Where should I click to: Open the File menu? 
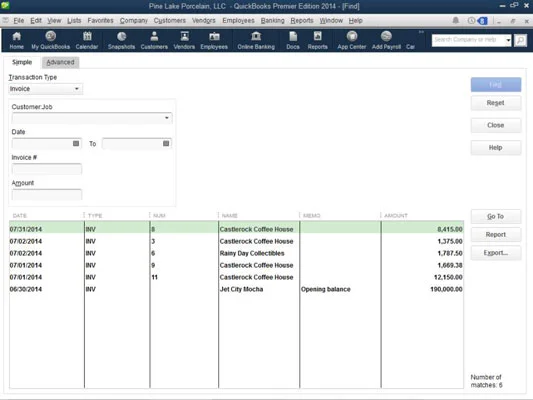click(19, 20)
